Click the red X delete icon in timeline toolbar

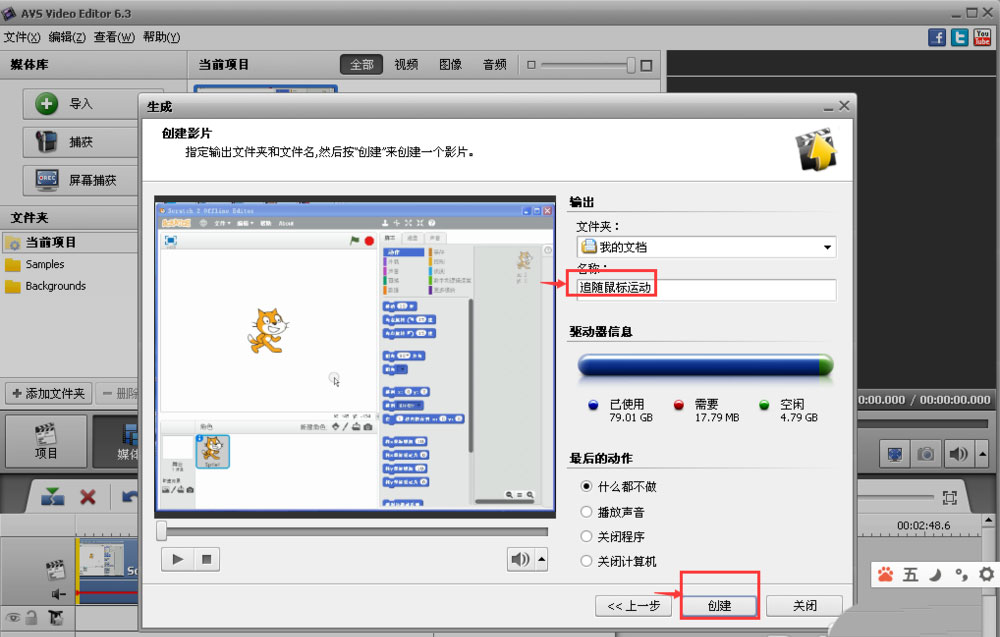pyautogui.click(x=88, y=496)
